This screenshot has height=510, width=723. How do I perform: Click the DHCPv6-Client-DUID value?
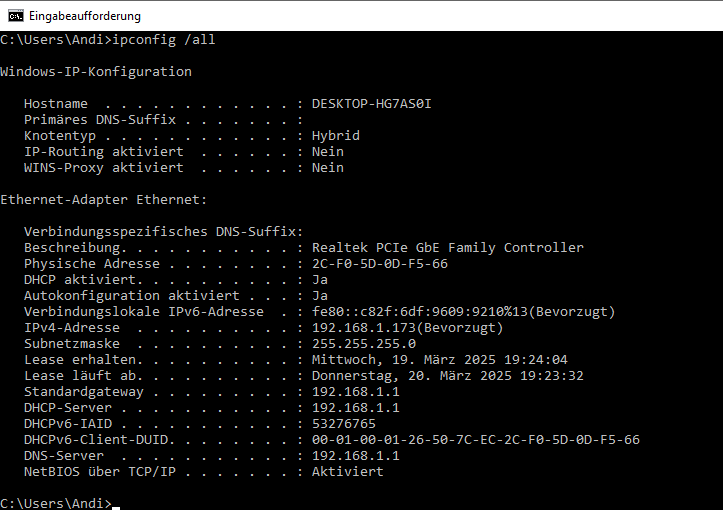pyautogui.click(x=476, y=440)
